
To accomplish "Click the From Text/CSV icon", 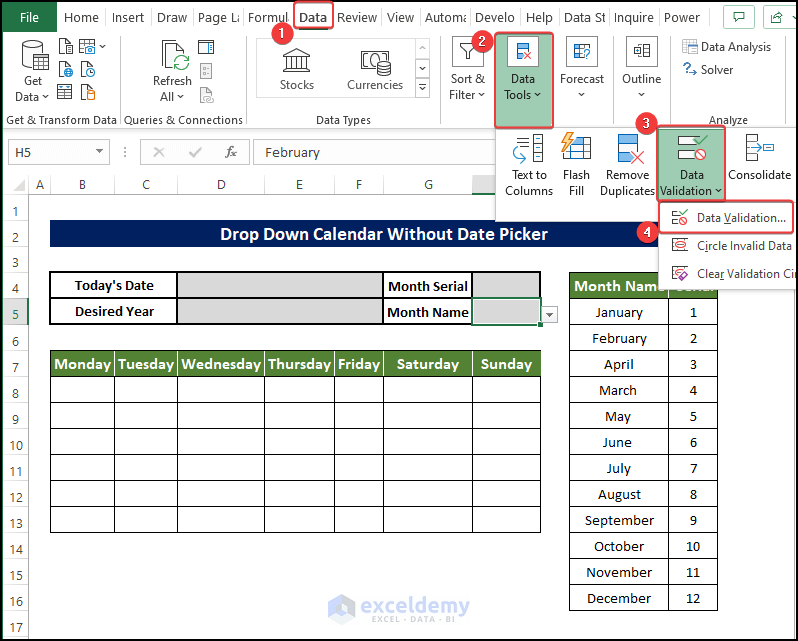I will pyautogui.click(x=66, y=47).
